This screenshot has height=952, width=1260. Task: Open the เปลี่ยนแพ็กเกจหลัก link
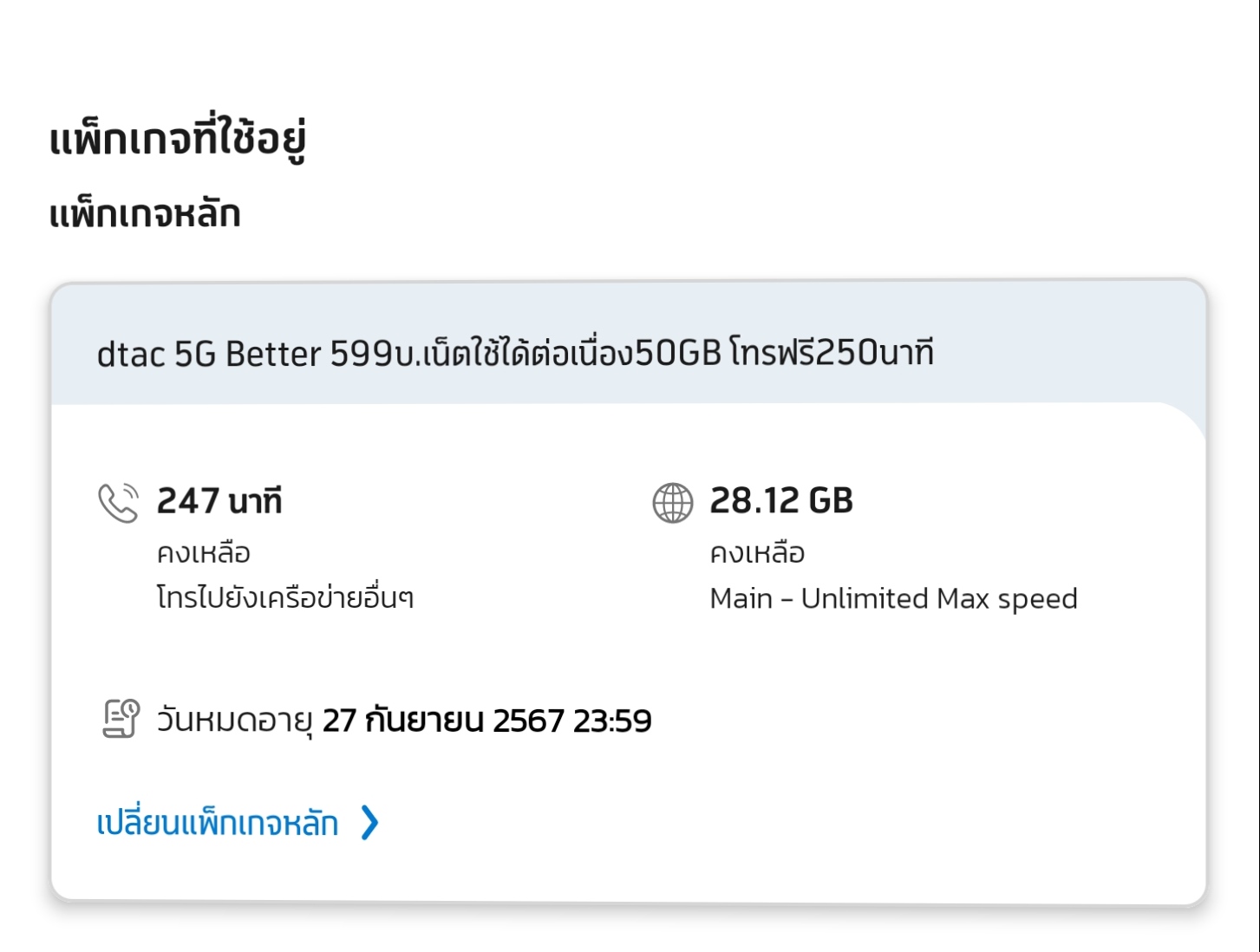218,823
